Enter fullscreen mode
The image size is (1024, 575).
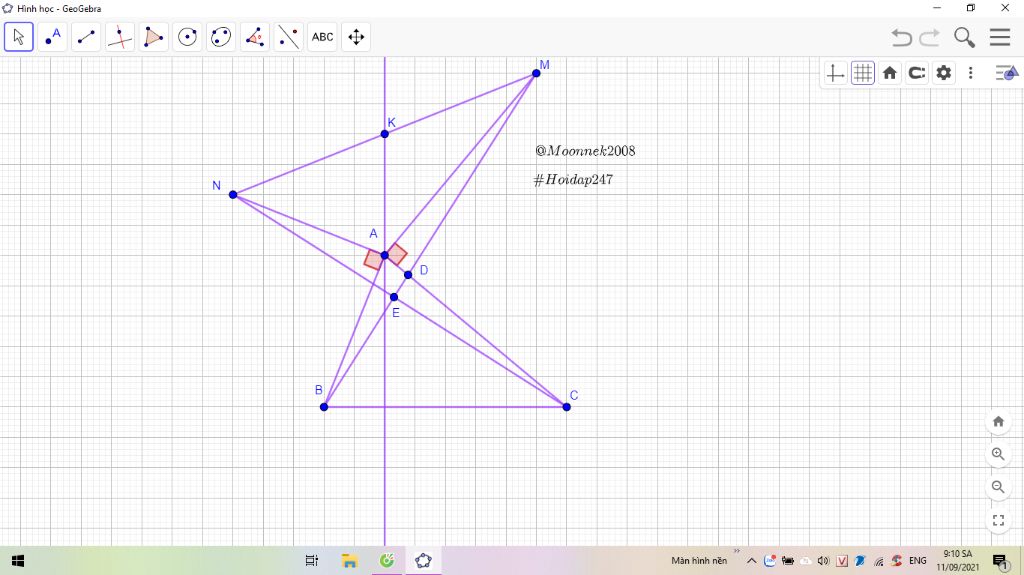click(998, 520)
